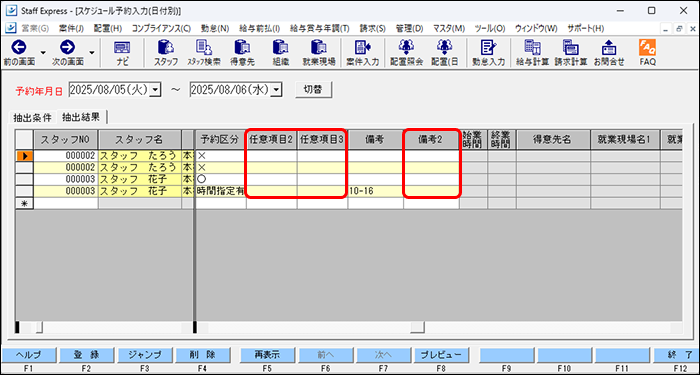
Task: Click the left pane horizontal scrollbar thumb
Action: click(39, 328)
